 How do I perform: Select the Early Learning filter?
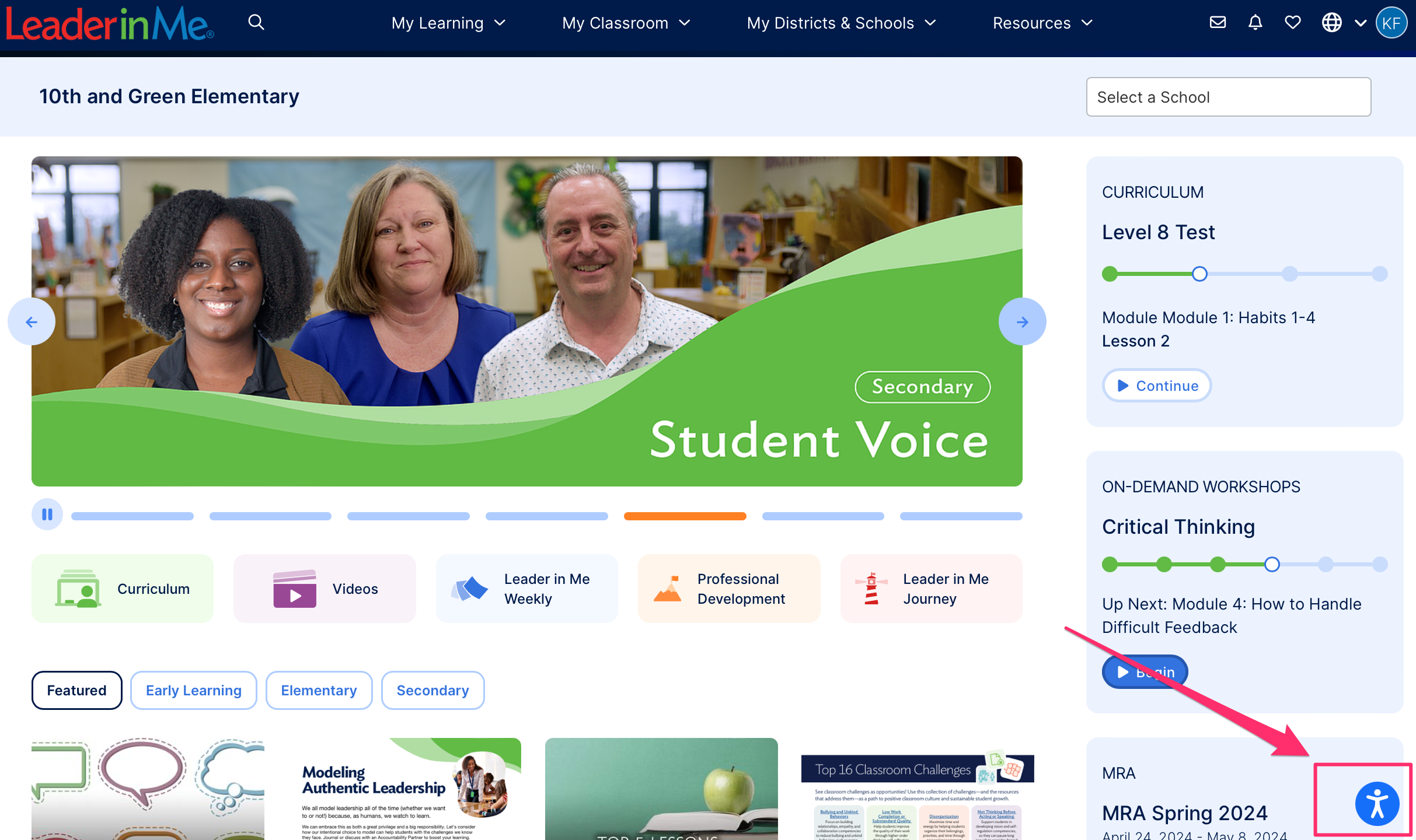tap(193, 690)
